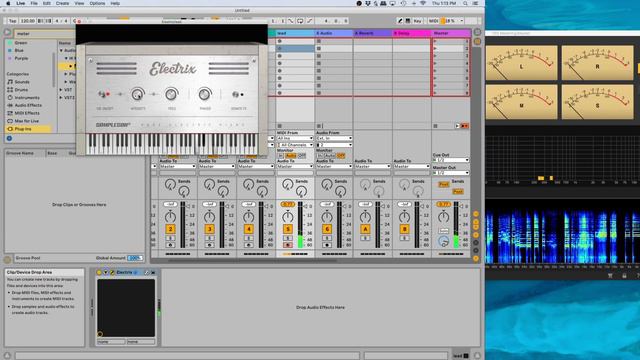The image size is (640, 360).
Task: Arm the 6 Audio track for recording
Action: point(327,245)
